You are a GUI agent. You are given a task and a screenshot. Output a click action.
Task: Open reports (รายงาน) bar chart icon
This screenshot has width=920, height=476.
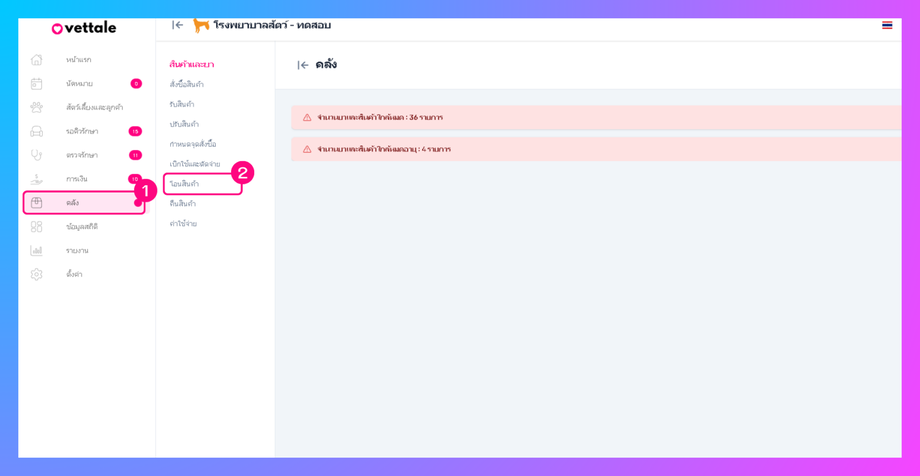coord(36,251)
